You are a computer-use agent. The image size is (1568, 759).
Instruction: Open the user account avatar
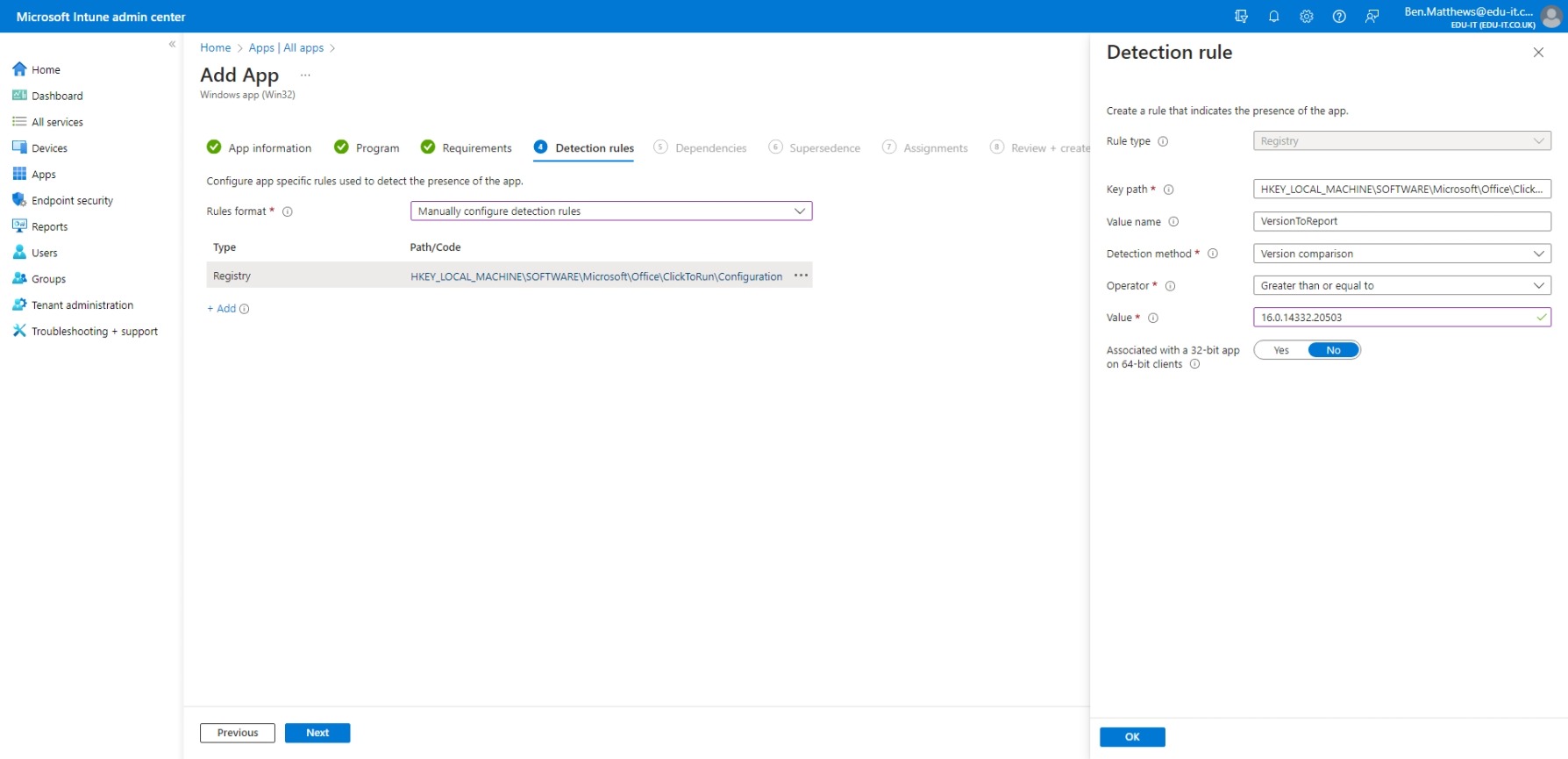[1551, 17]
